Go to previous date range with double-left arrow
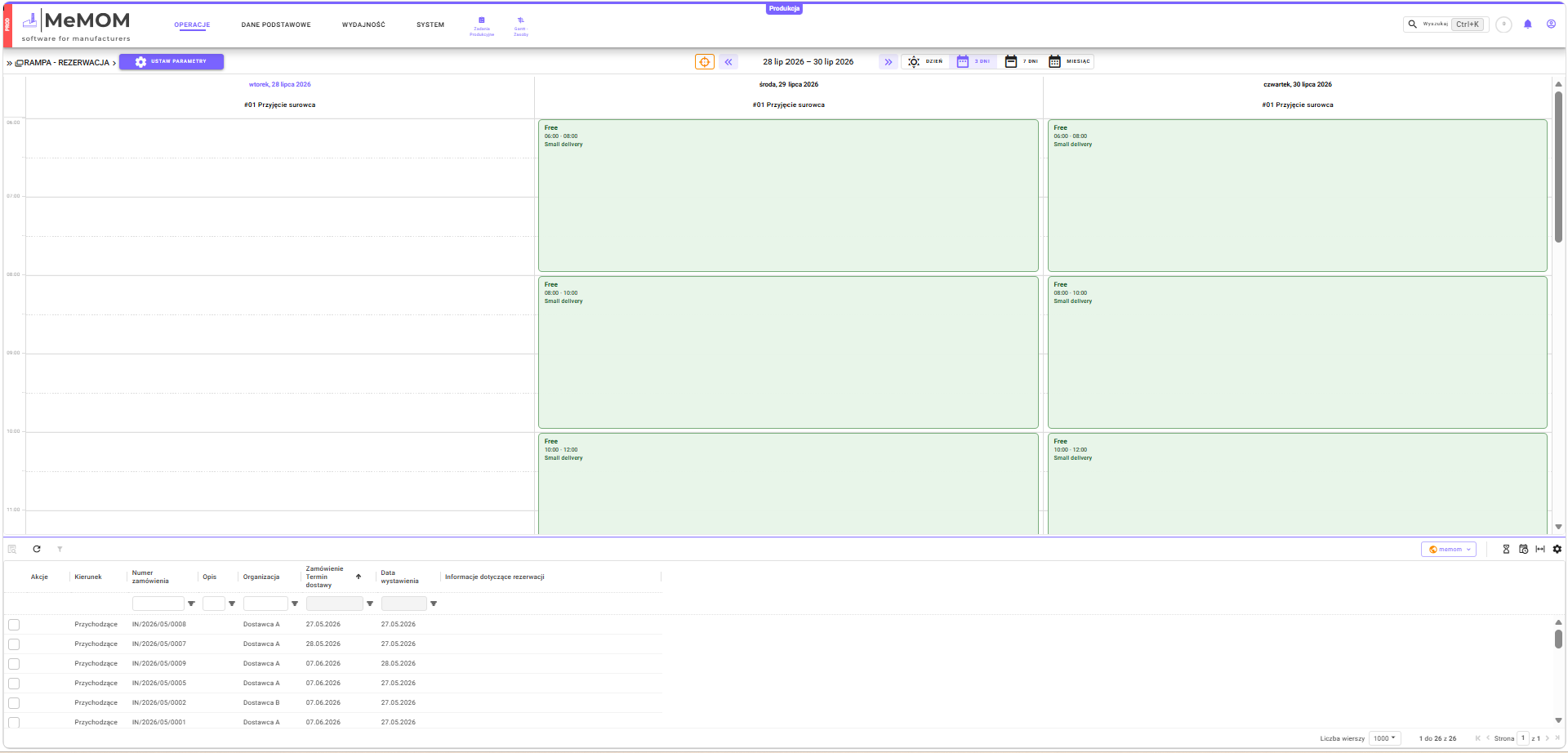1568x753 pixels. [x=728, y=62]
